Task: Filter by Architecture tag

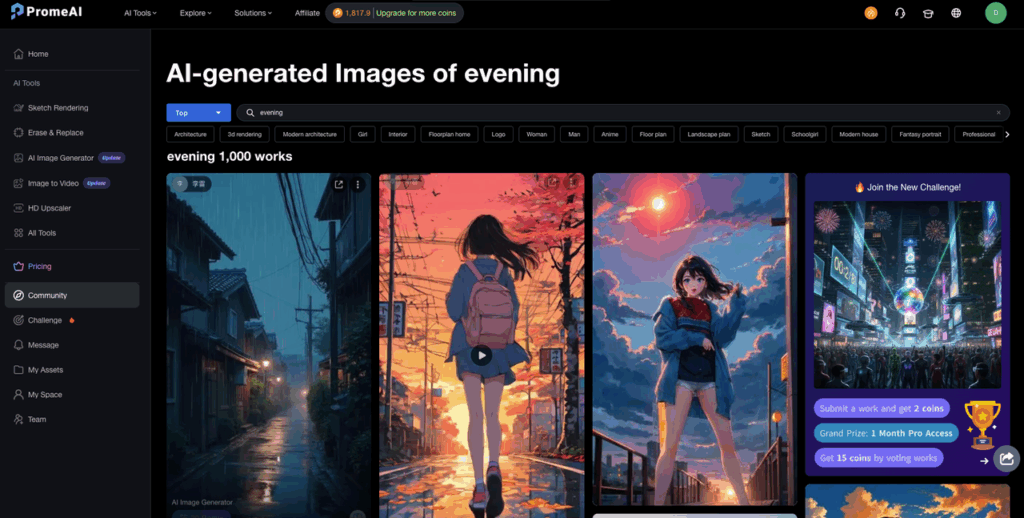Action: pos(191,135)
